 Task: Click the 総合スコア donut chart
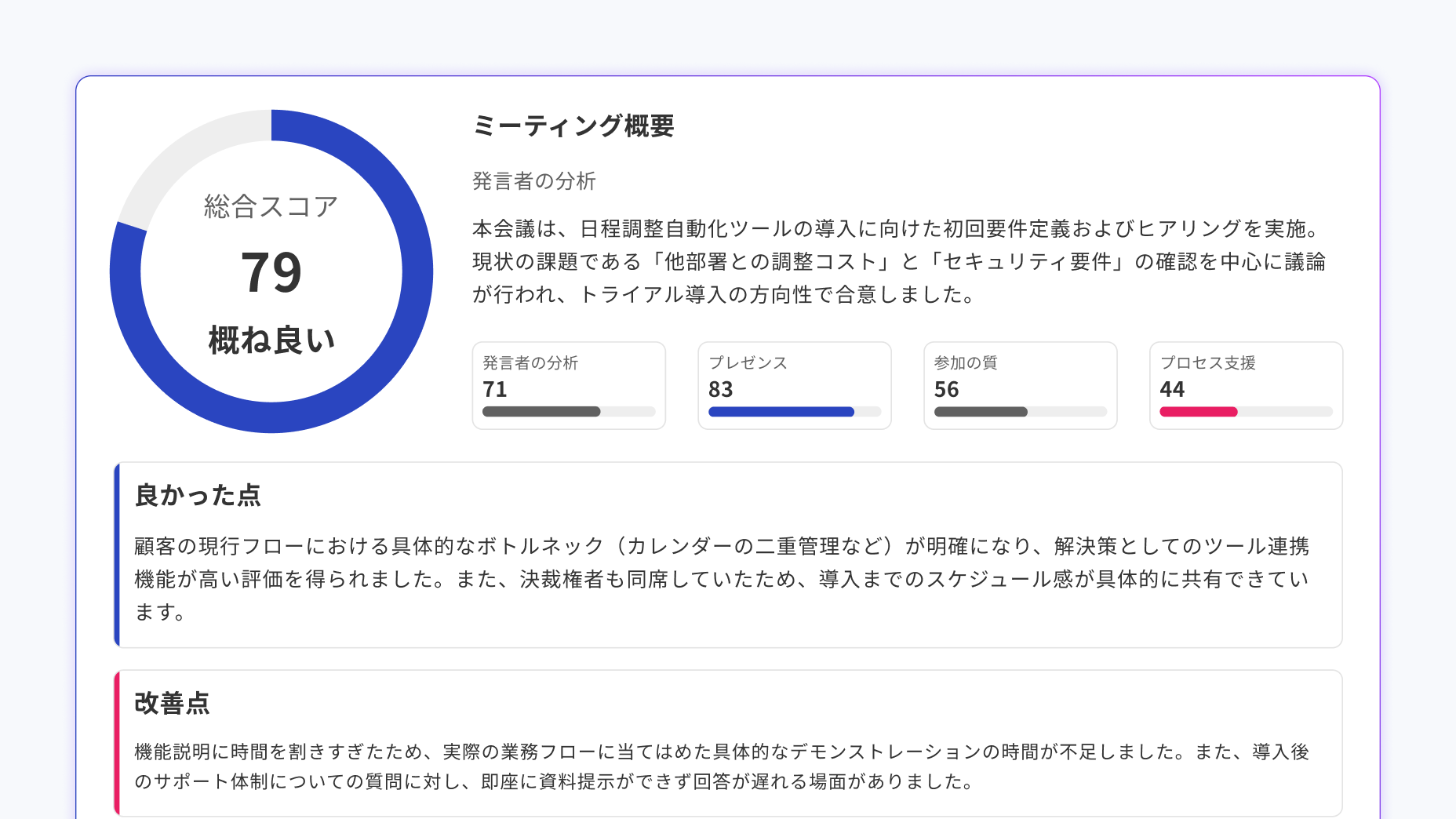[x=272, y=271]
